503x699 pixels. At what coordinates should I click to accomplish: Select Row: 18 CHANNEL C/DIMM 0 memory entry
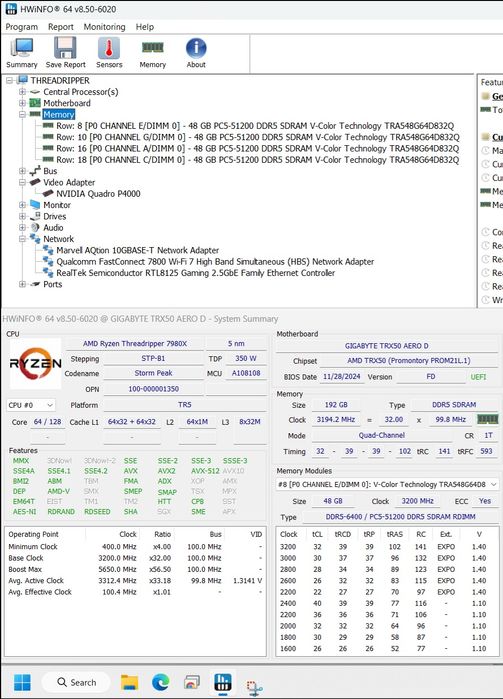click(258, 160)
